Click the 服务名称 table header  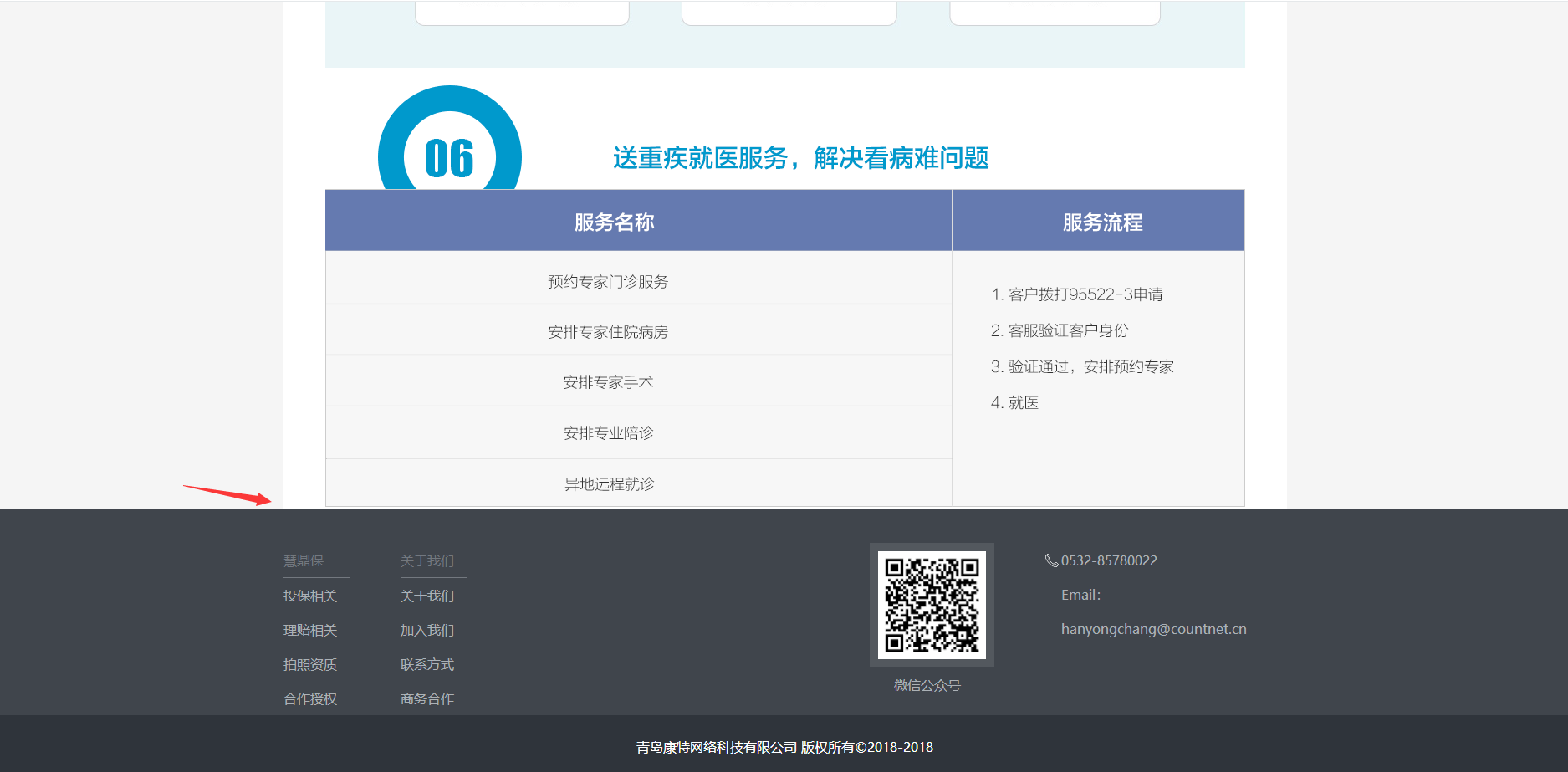(614, 222)
